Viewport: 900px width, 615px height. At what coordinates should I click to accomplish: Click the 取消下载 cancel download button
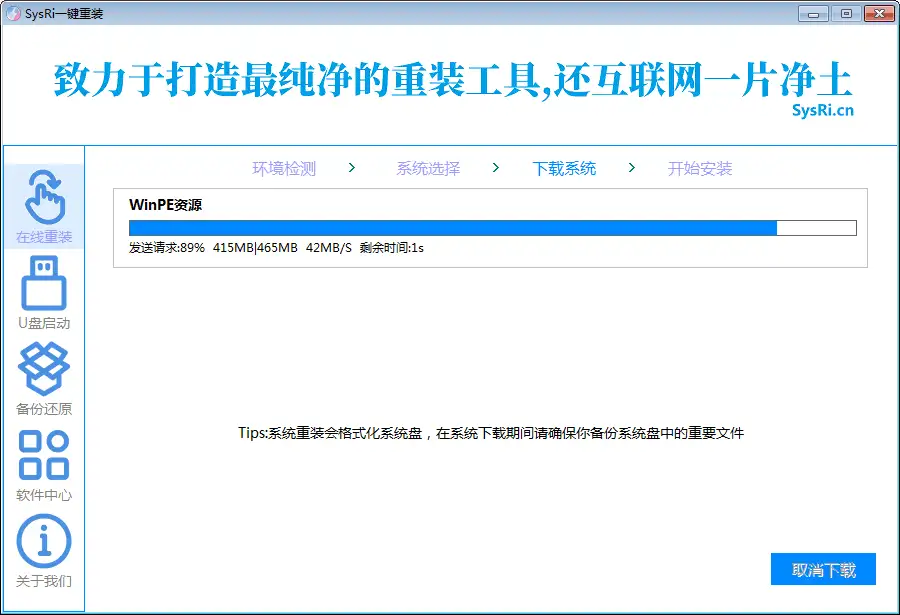pos(823,569)
